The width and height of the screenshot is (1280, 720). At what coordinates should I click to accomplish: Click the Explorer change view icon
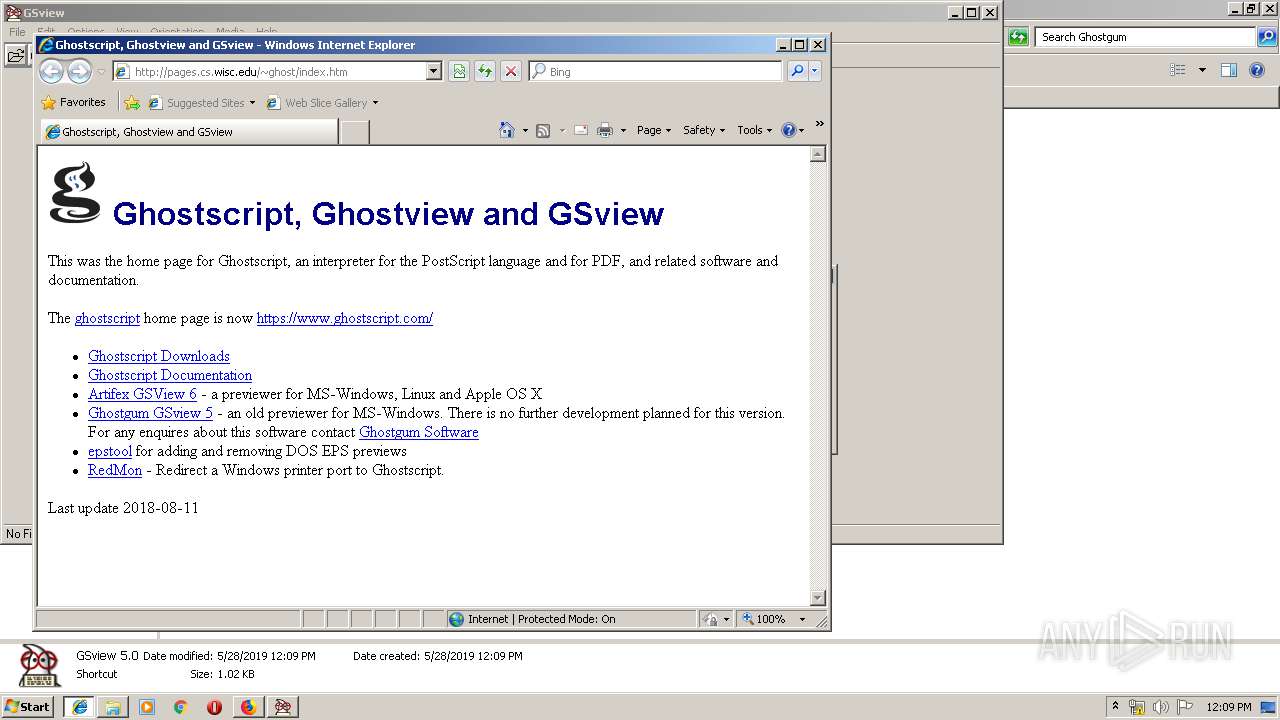[1178, 70]
